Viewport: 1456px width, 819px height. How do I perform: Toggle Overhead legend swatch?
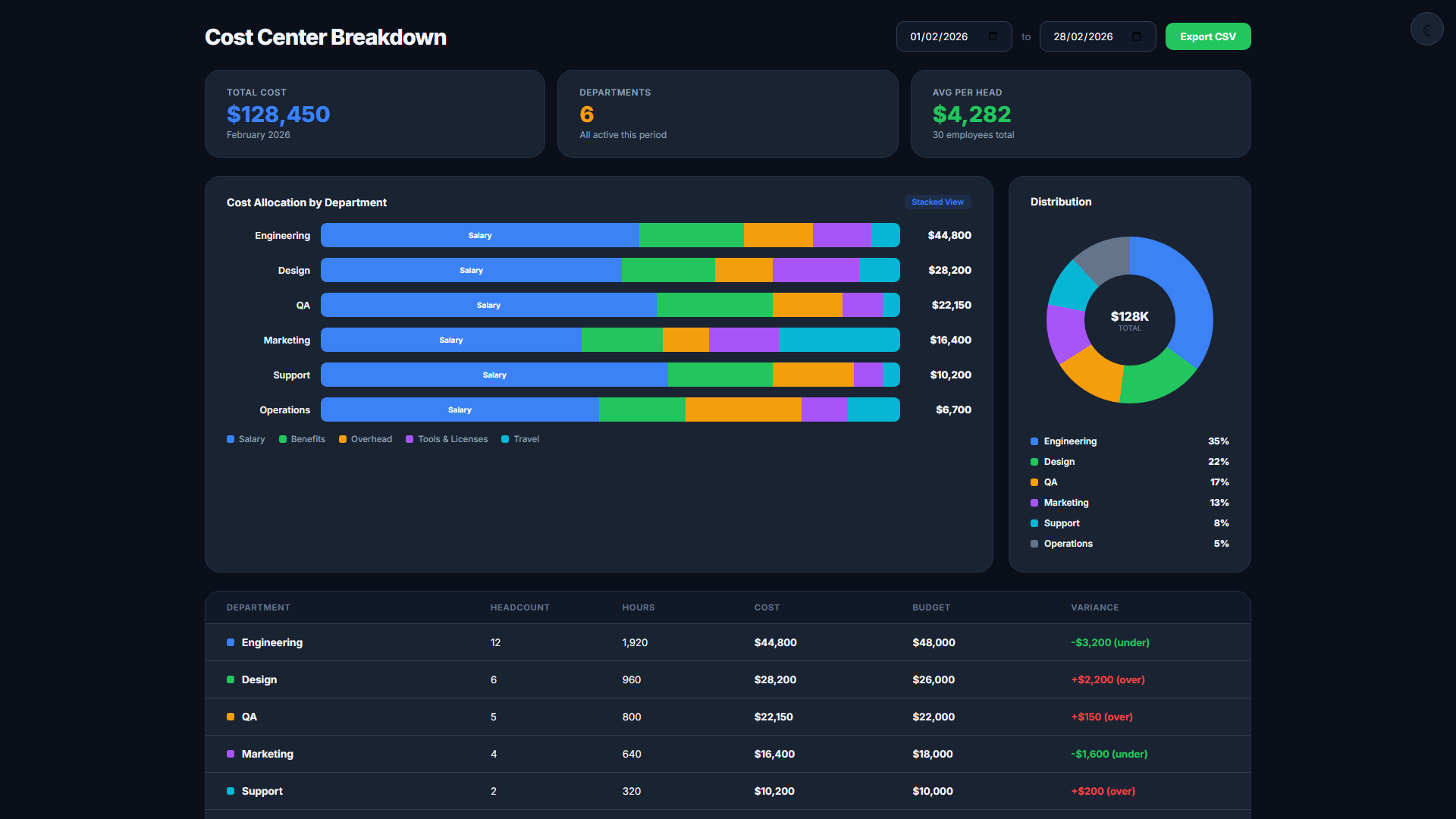(343, 439)
